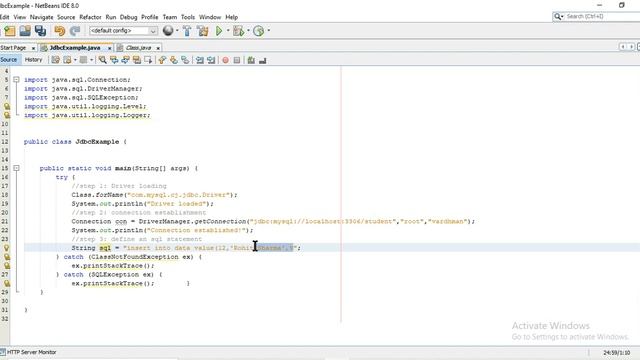Close the Start Page tab
This screenshot has width=640, height=360.
tap(33, 48)
